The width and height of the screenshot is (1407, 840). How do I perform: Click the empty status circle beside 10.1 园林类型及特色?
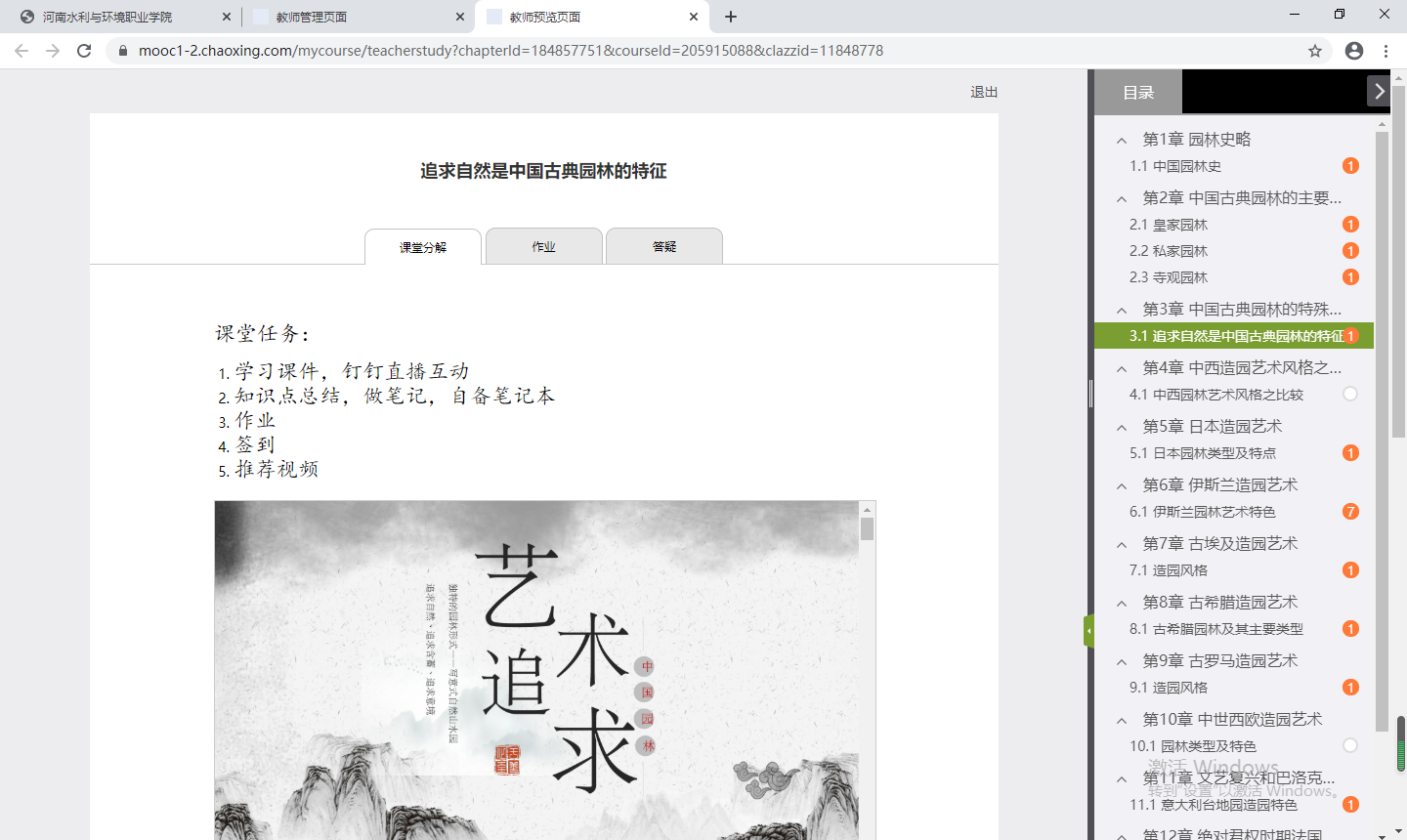point(1350,746)
